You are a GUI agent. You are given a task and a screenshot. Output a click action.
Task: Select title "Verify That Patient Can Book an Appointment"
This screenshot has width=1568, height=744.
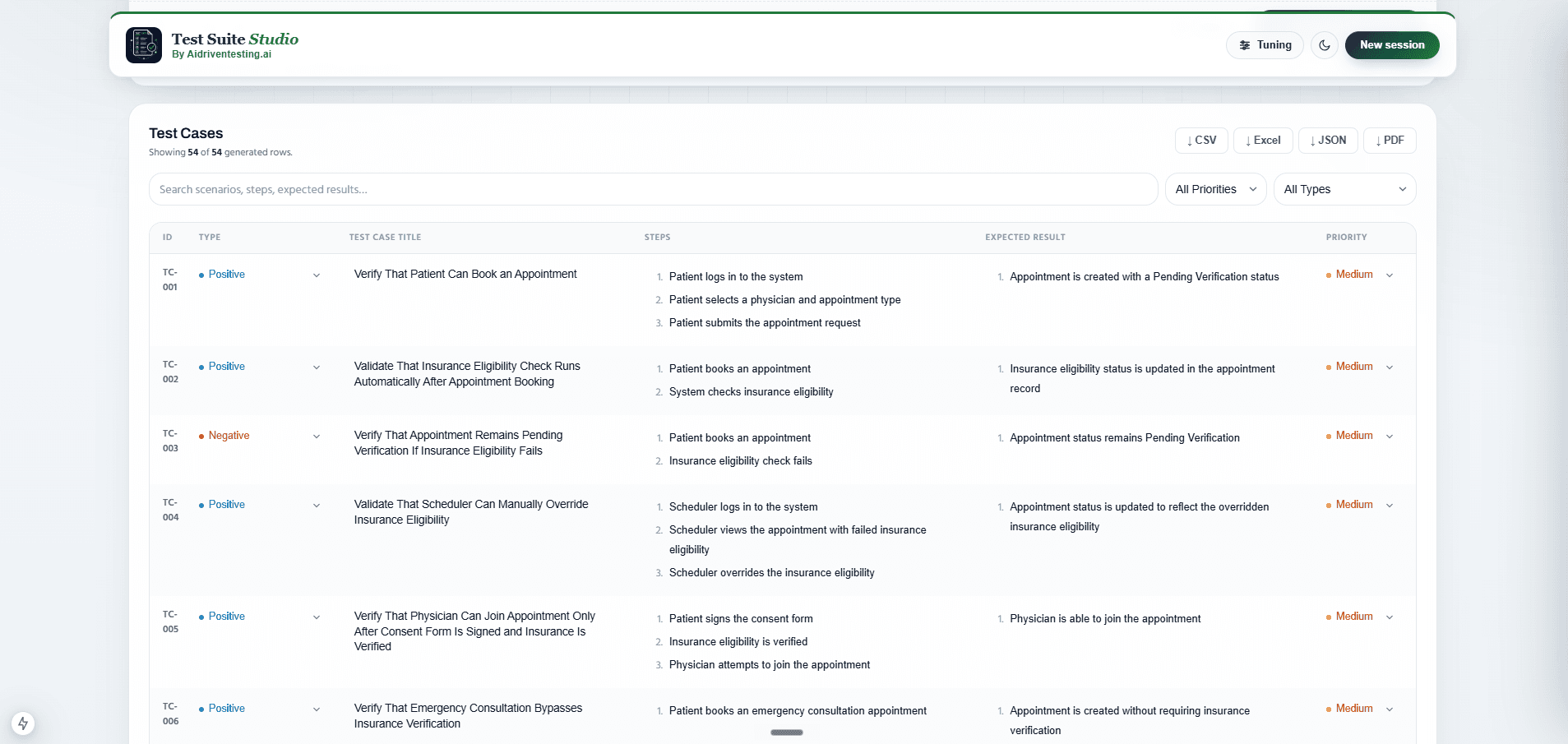[465, 275]
